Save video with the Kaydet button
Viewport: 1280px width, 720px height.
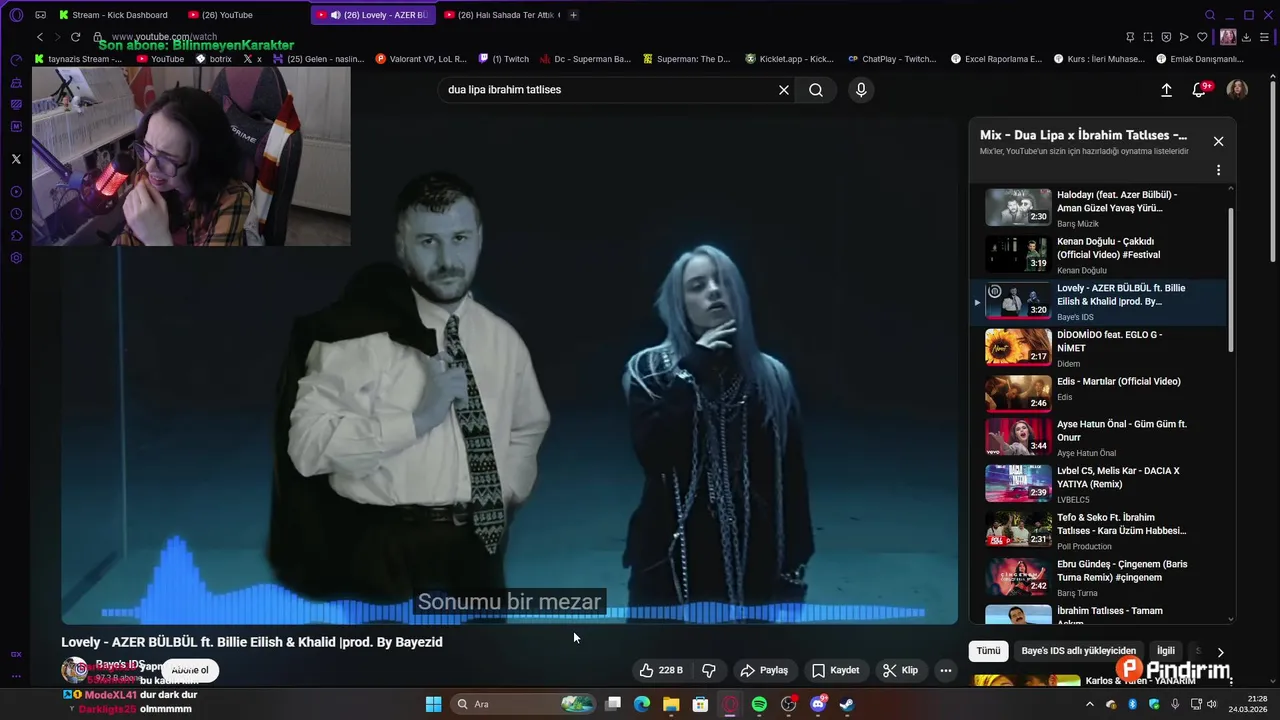836,670
